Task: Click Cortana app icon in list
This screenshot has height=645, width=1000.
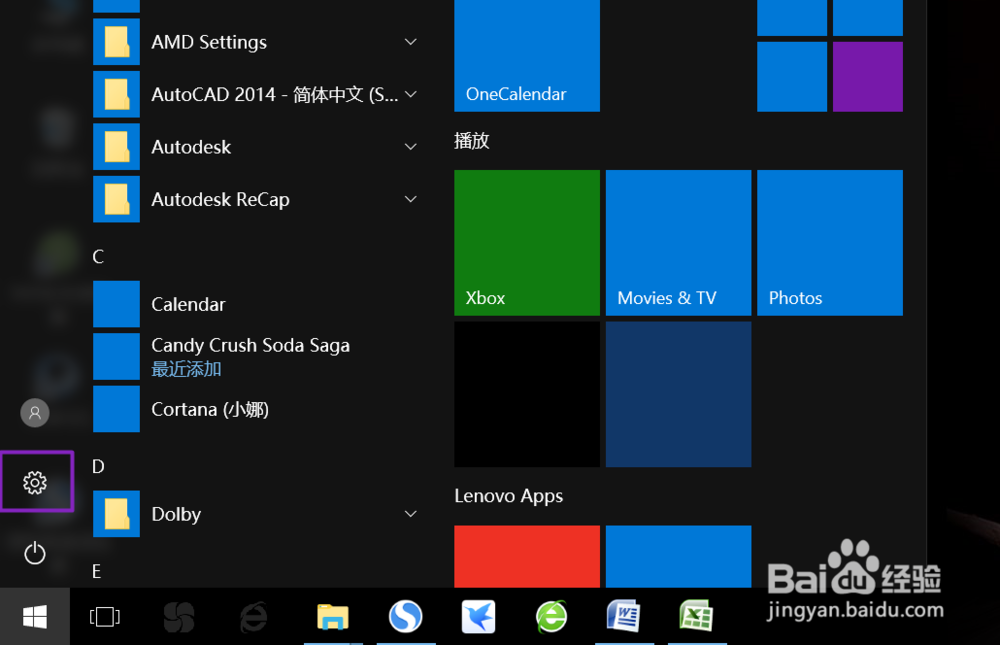Action: 116,409
